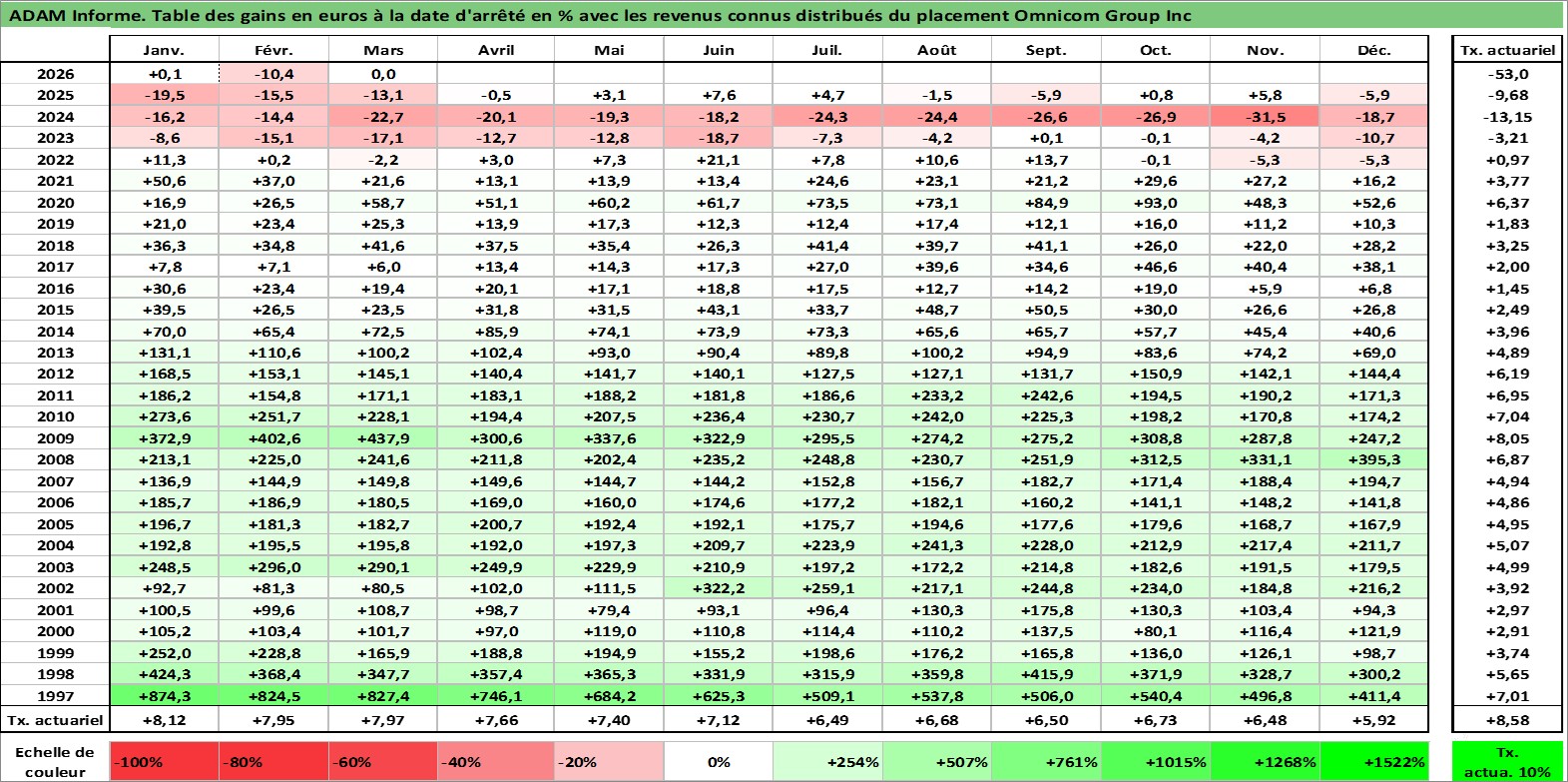1568x782 pixels.
Task: Click the ADAM Informe title banner
Action: click(x=783, y=15)
